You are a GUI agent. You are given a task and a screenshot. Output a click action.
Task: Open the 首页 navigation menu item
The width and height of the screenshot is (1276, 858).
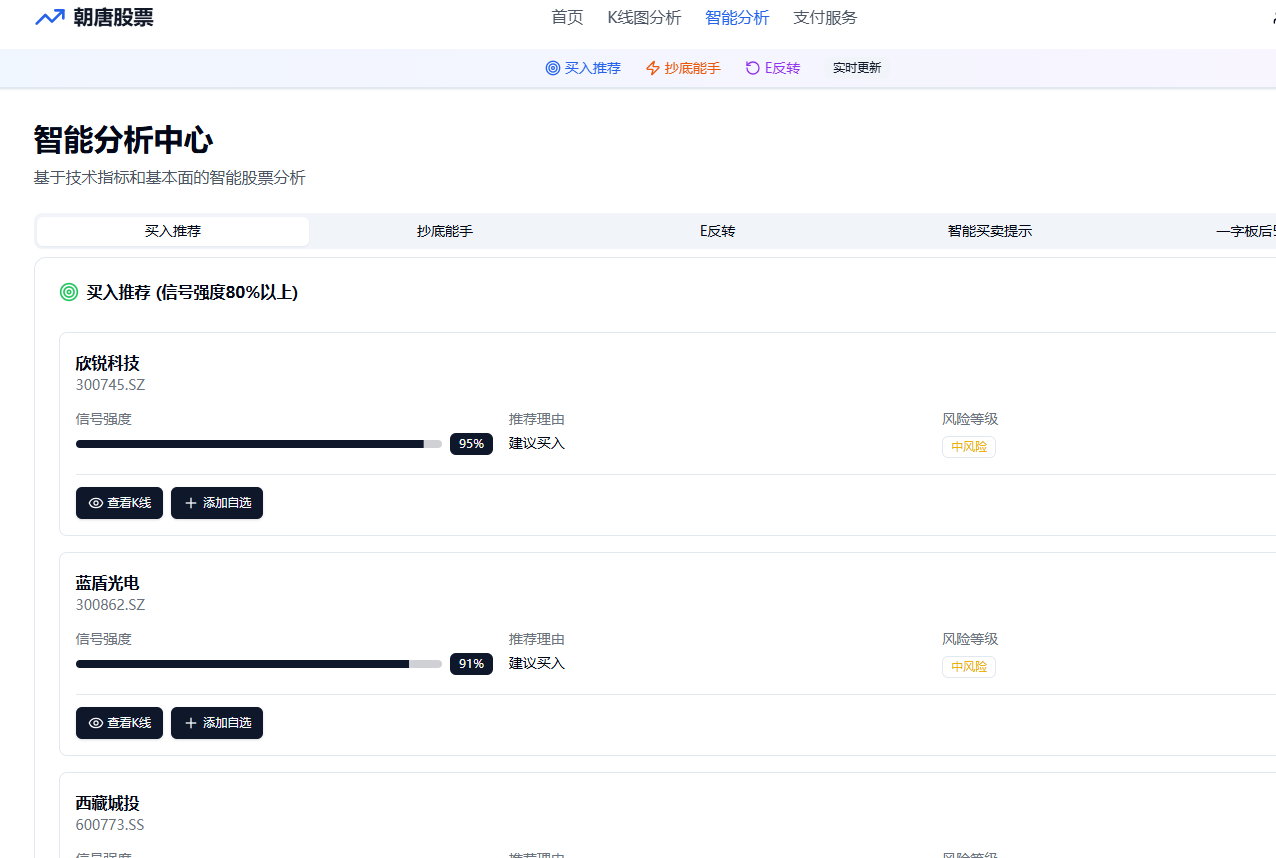point(567,18)
